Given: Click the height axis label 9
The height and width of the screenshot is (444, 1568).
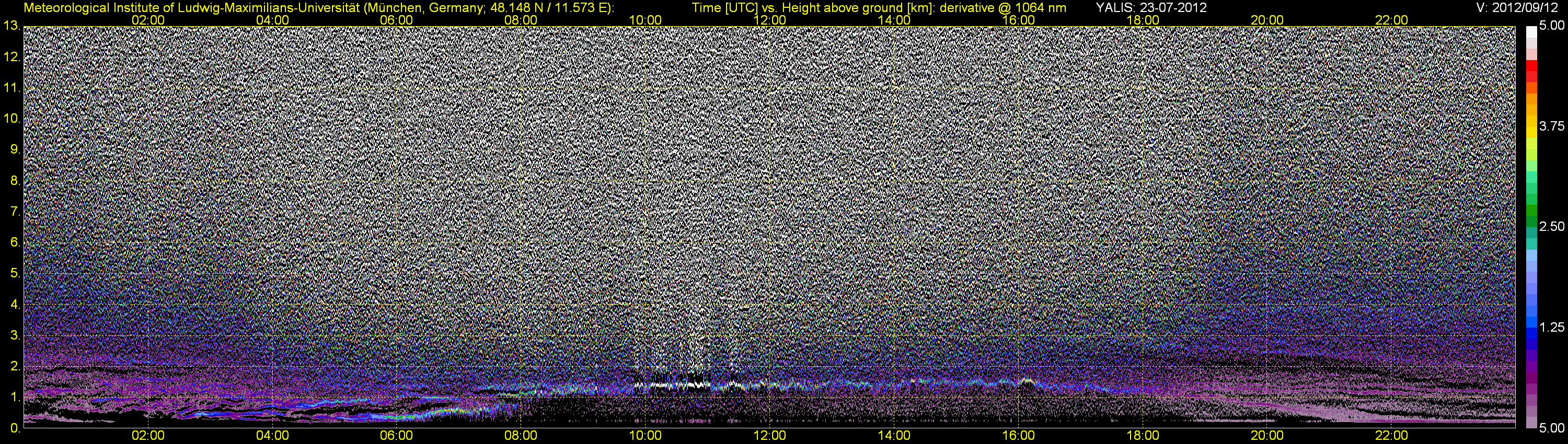Looking at the screenshot, I should 15,149.
